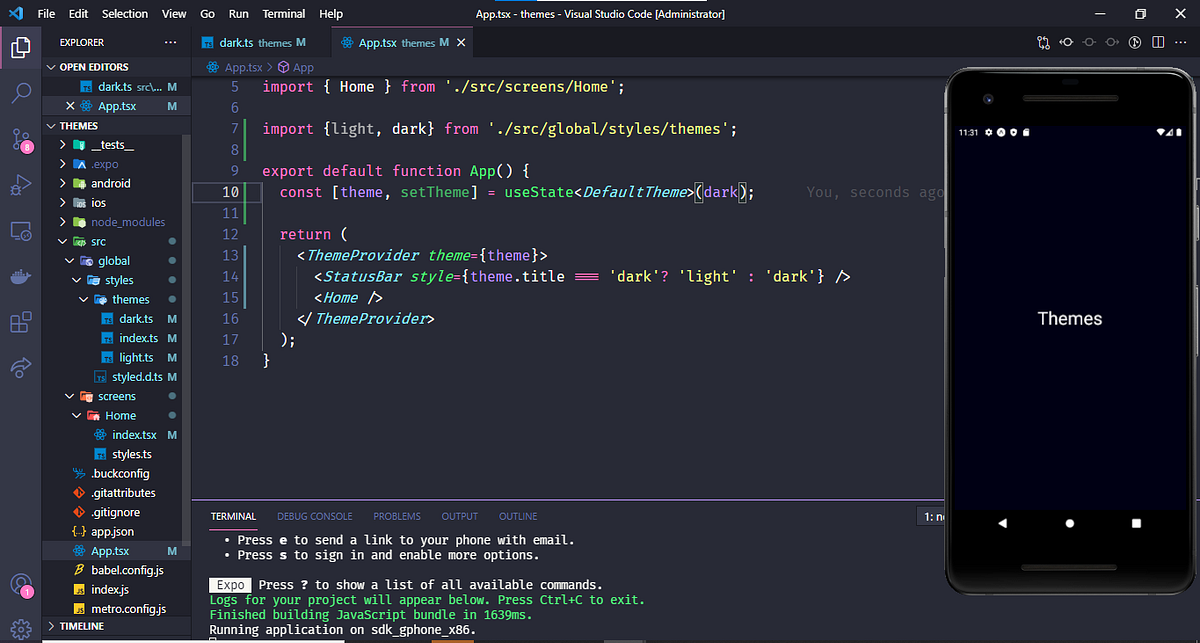Switch to the DEBUG CONSOLE panel tab

point(314,516)
